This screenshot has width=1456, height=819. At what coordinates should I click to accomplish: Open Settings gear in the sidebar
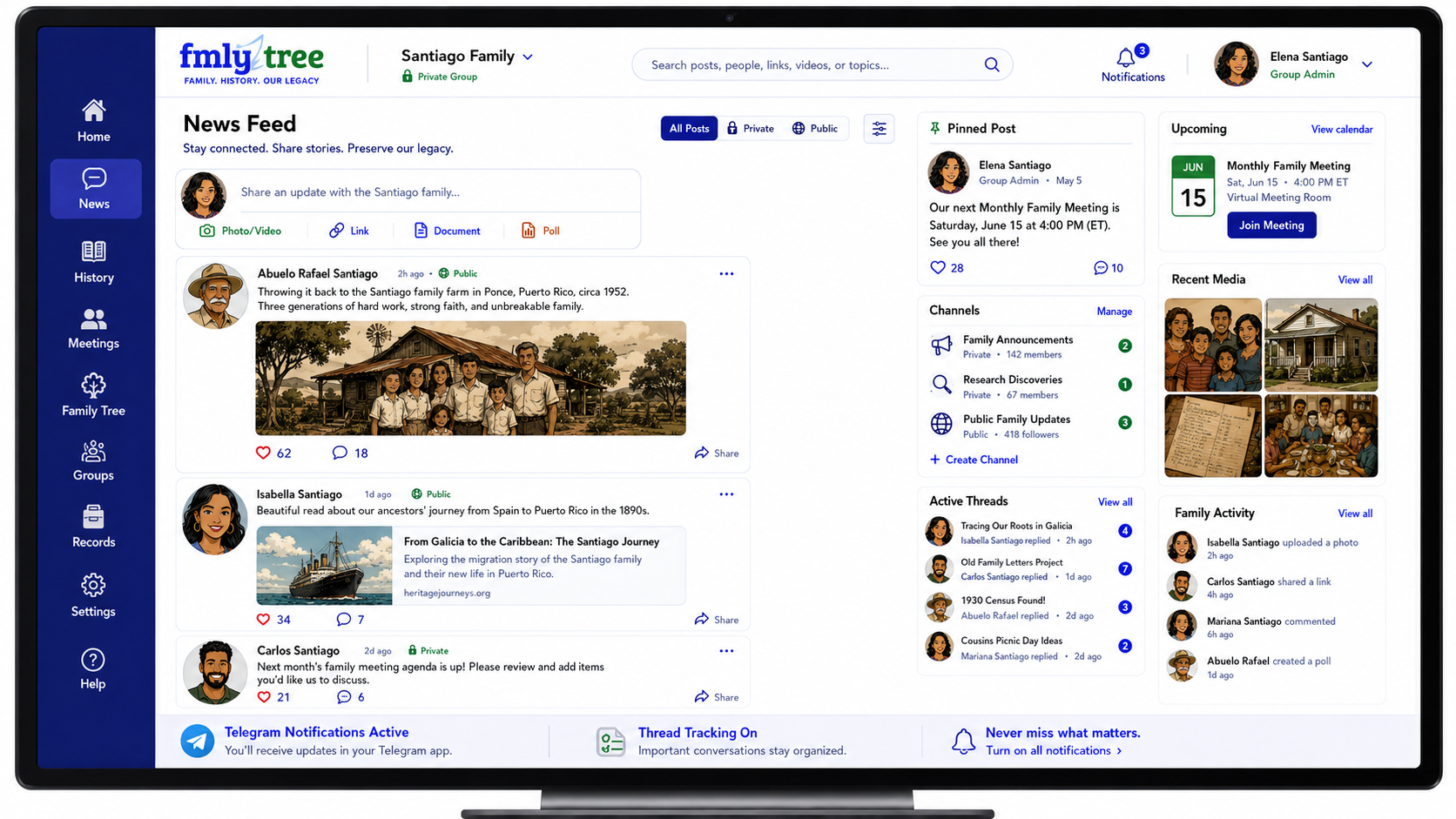coord(93,585)
